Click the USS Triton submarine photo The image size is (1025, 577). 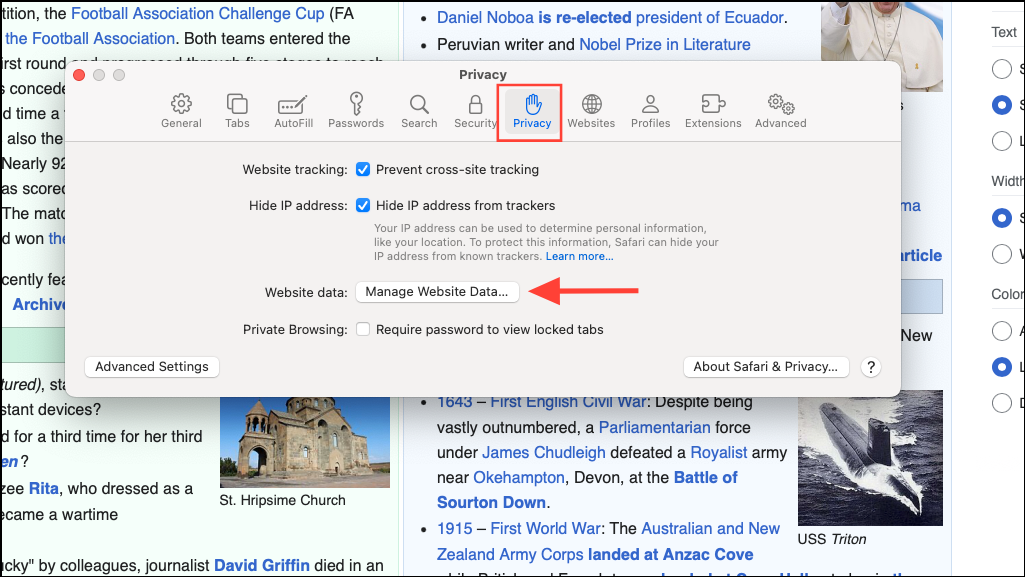(x=870, y=458)
